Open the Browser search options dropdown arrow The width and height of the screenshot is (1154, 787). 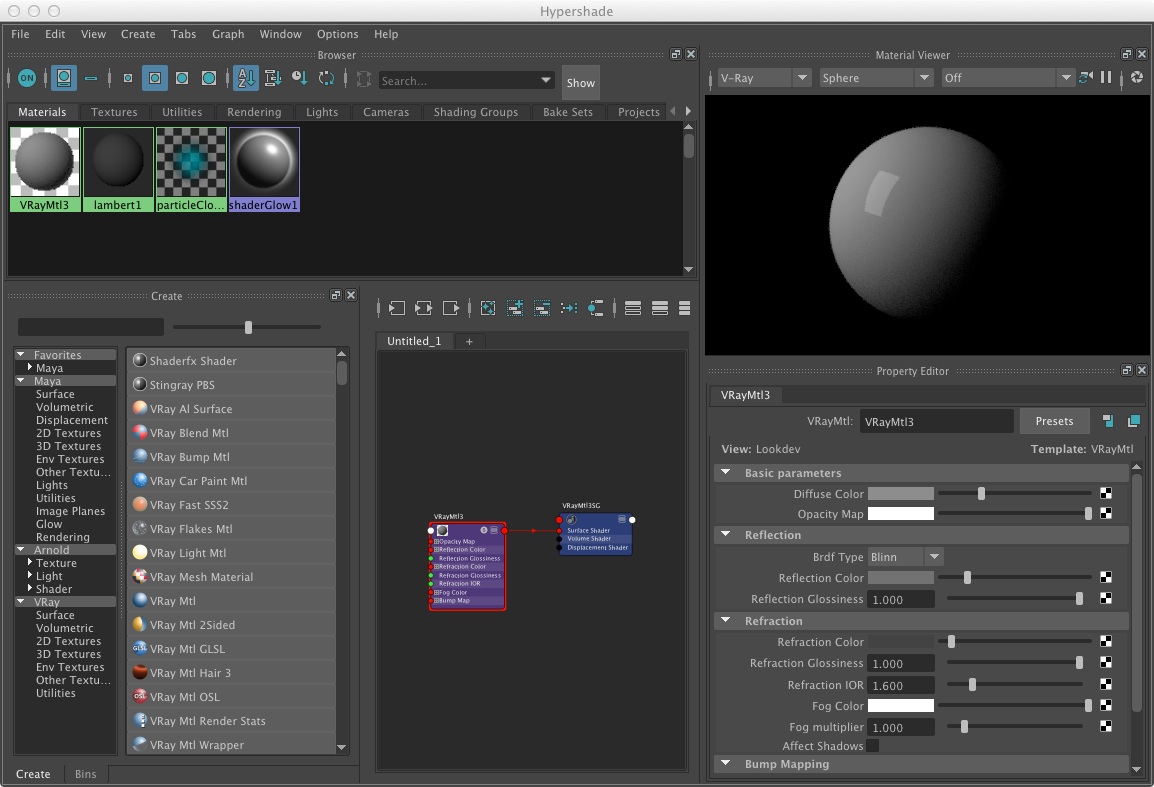click(x=545, y=80)
